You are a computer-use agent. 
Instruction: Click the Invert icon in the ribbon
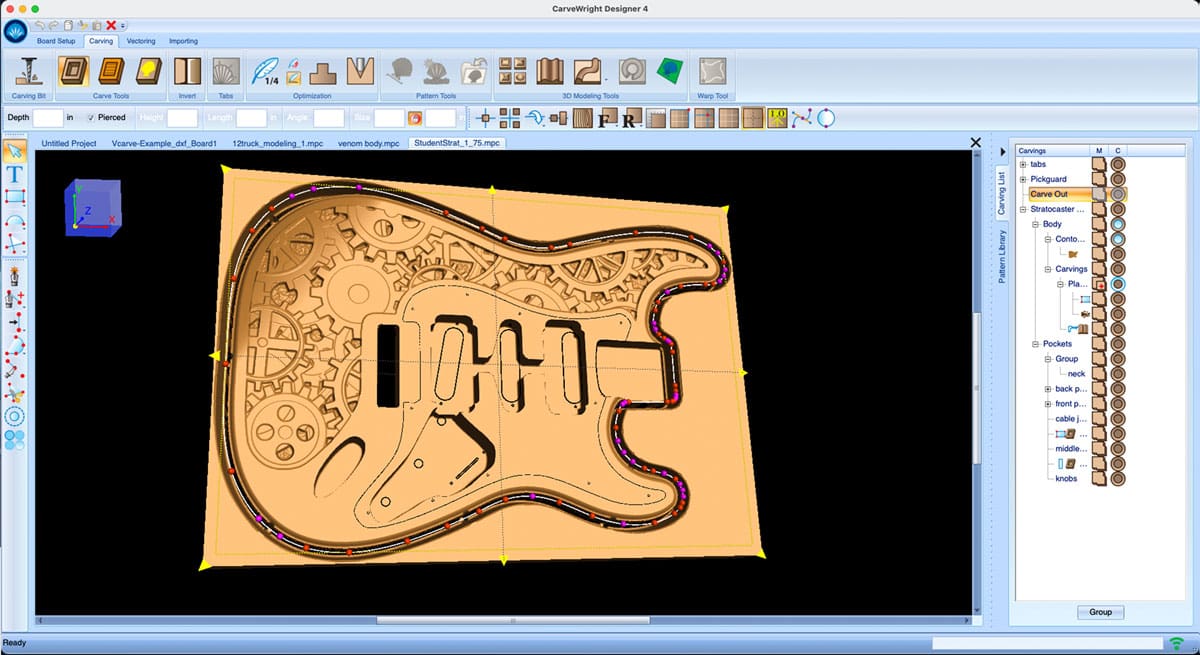click(187, 72)
